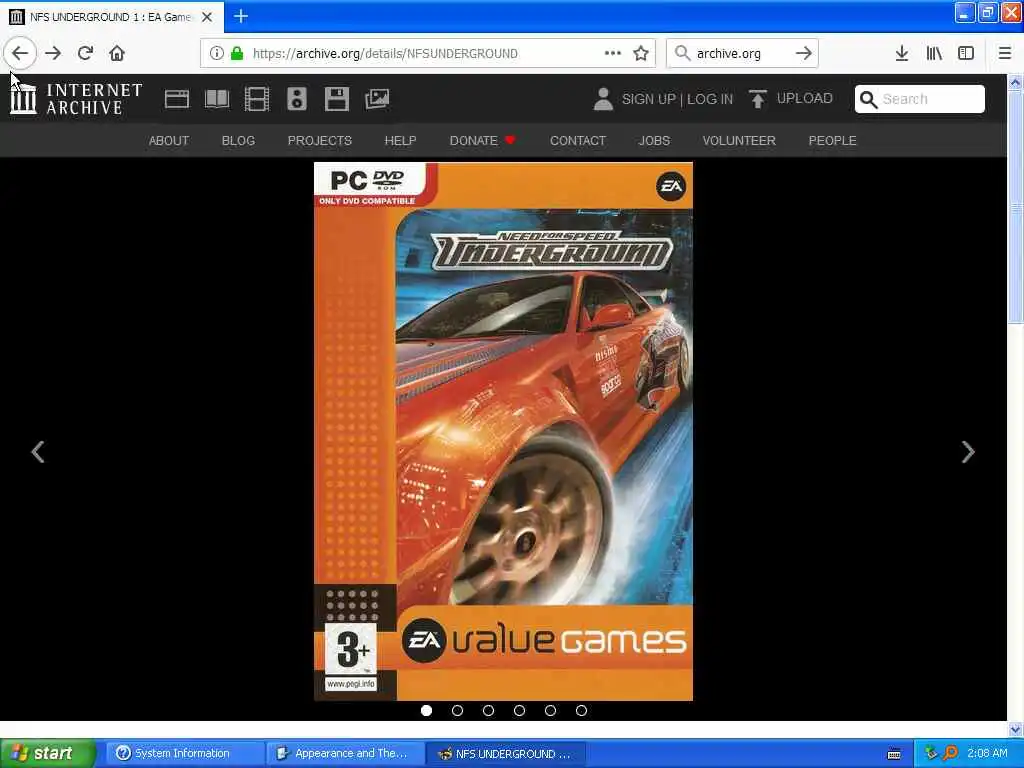Open the browser home page
The width and height of the screenshot is (1024, 768).
pyautogui.click(x=117, y=53)
